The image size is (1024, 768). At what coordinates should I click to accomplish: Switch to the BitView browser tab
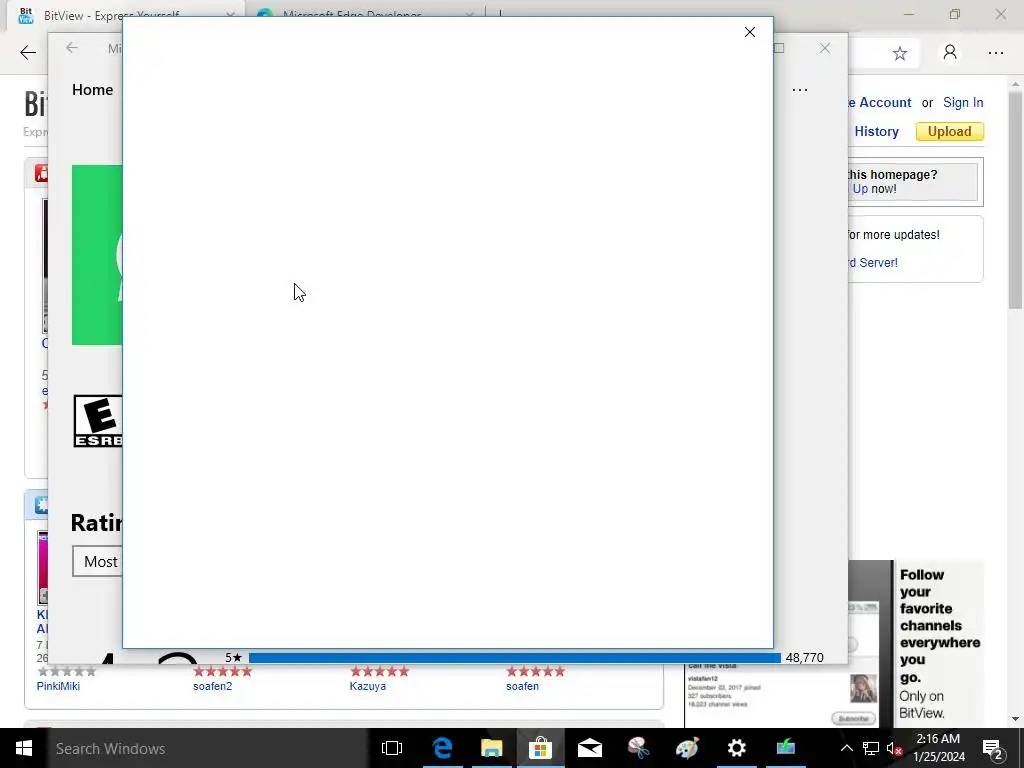coord(125,14)
